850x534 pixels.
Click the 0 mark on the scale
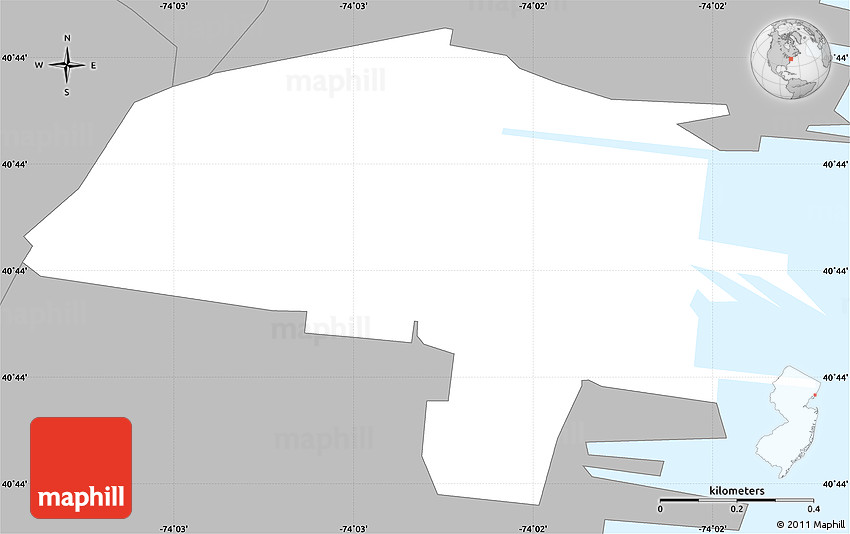660,509
